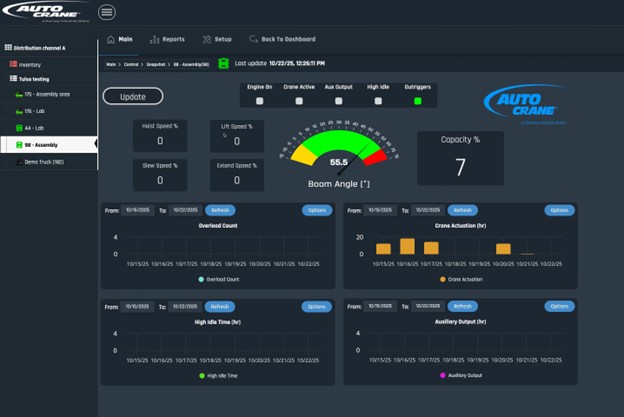This screenshot has width=624, height=417.
Task: Open the hamburger menu button
Action: (x=107, y=12)
